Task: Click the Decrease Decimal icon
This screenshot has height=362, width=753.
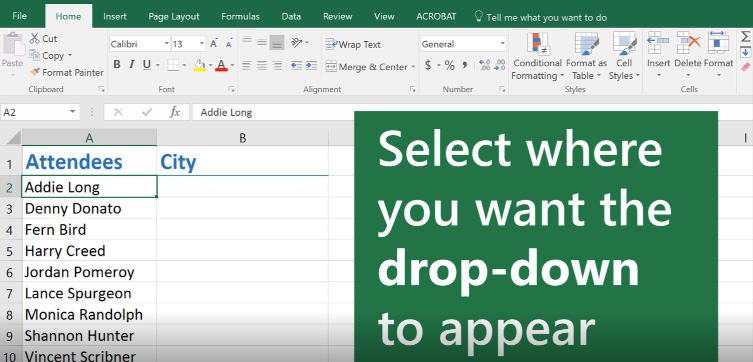Action: (500, 65)
